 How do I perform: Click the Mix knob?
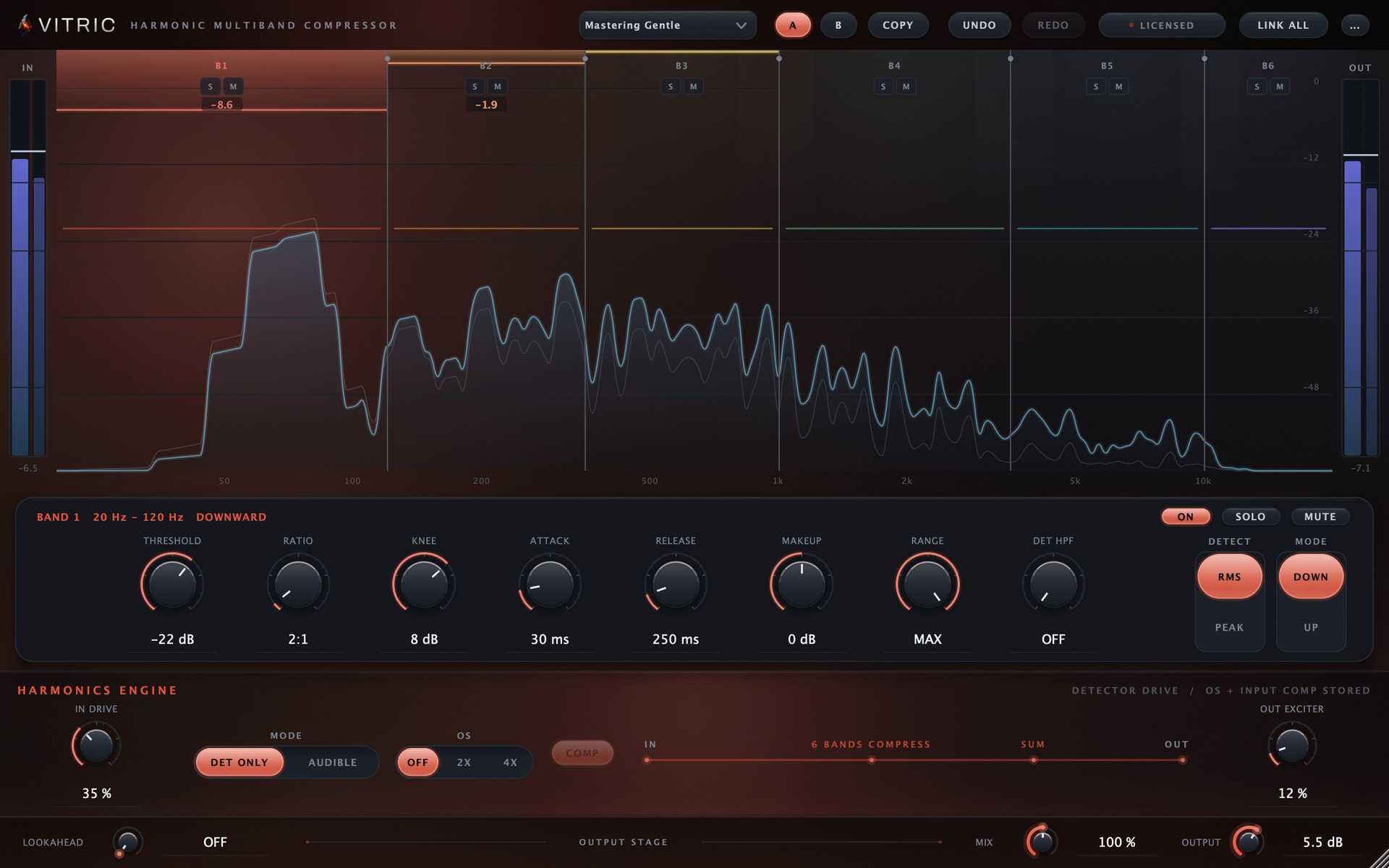[1042, 841]
